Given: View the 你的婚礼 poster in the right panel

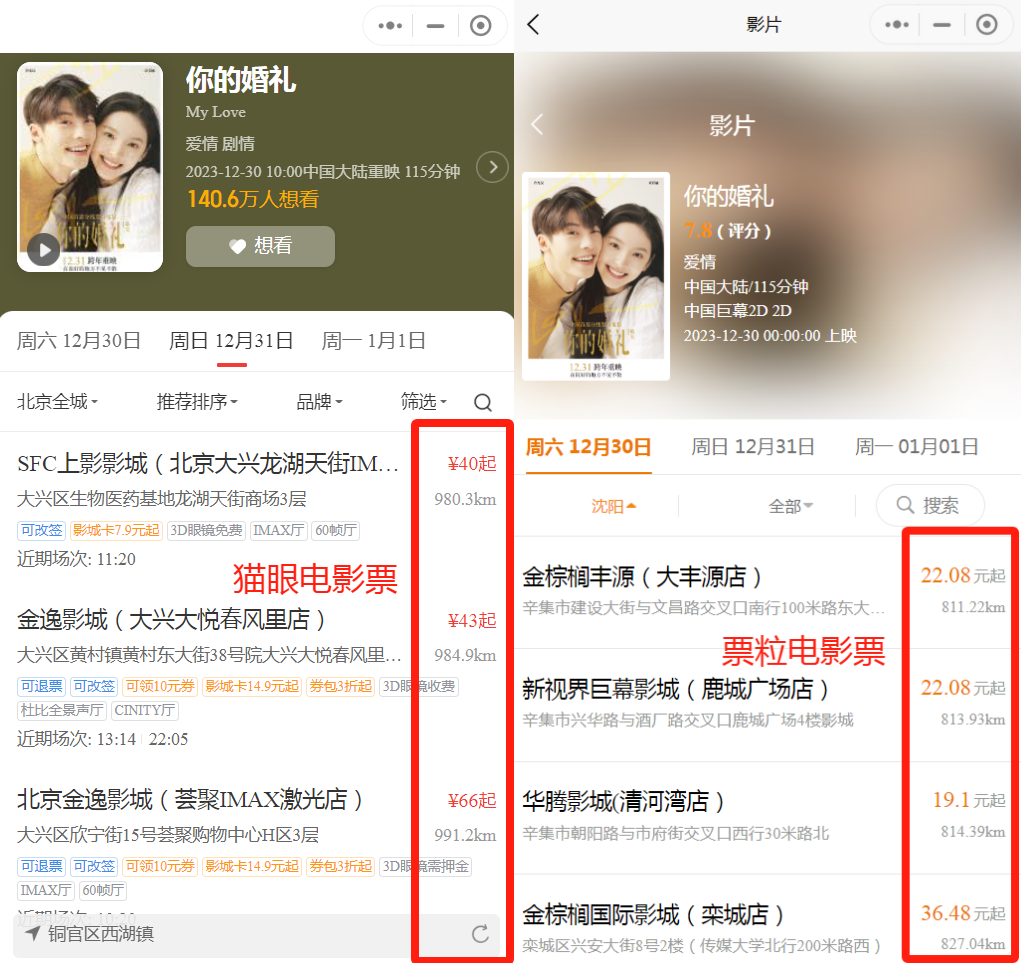Looking at the screenshot, I should [x=596, y=276].
